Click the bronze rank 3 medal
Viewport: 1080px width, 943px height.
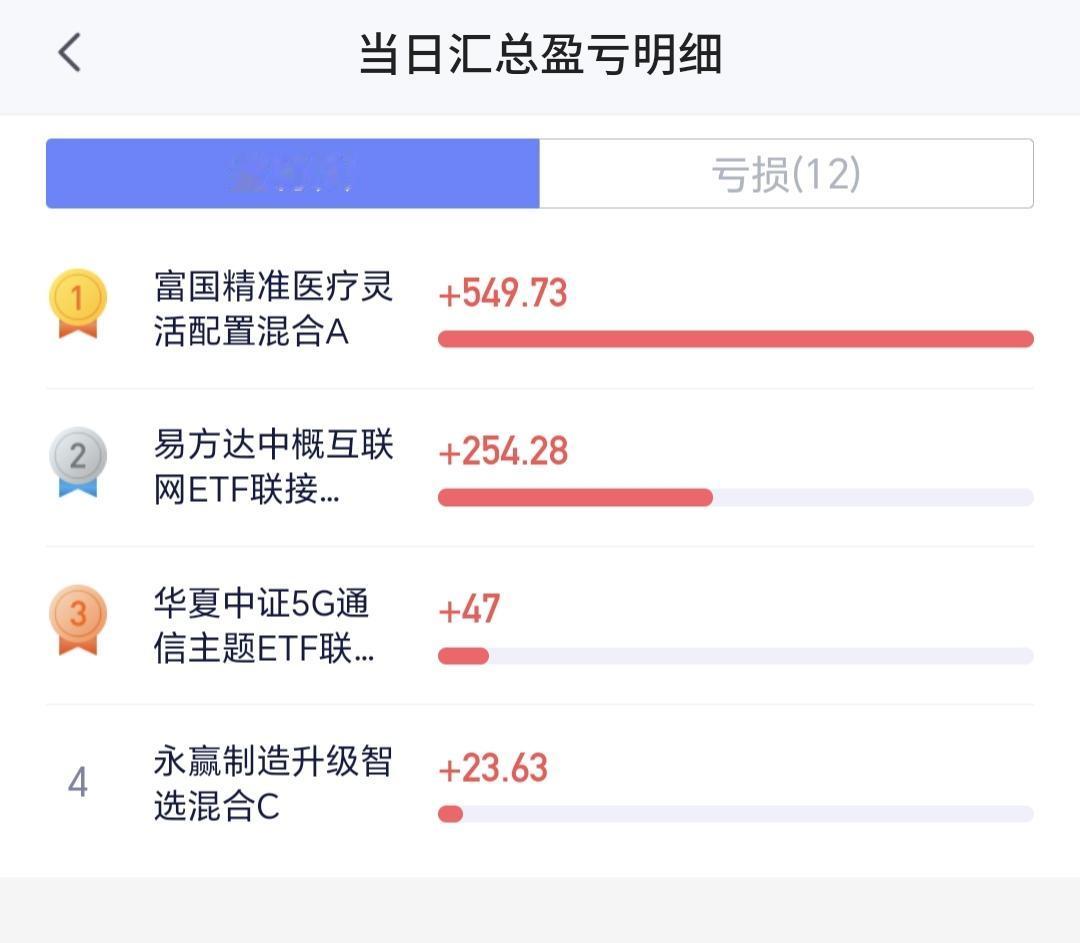[78, 620]
